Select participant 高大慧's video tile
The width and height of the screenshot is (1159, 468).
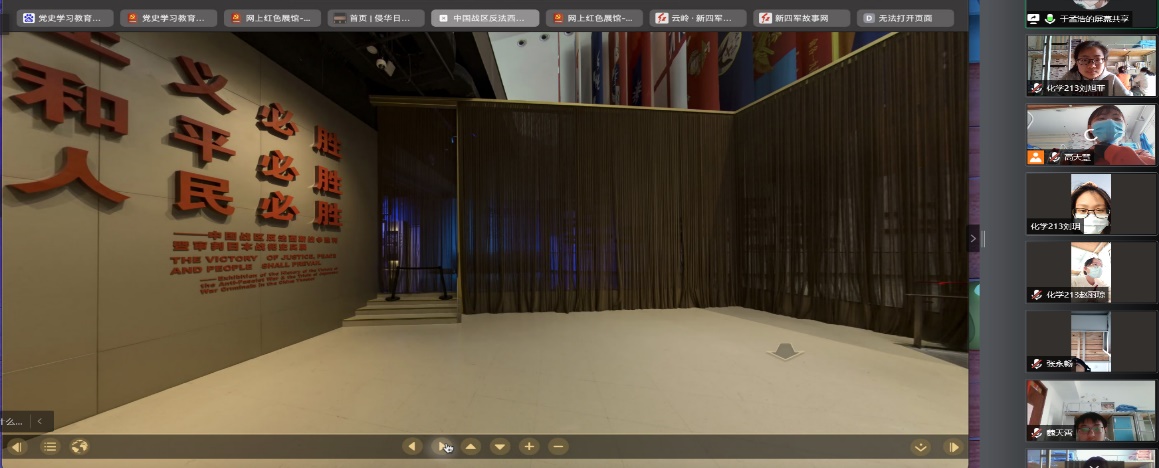point(1090,135)
